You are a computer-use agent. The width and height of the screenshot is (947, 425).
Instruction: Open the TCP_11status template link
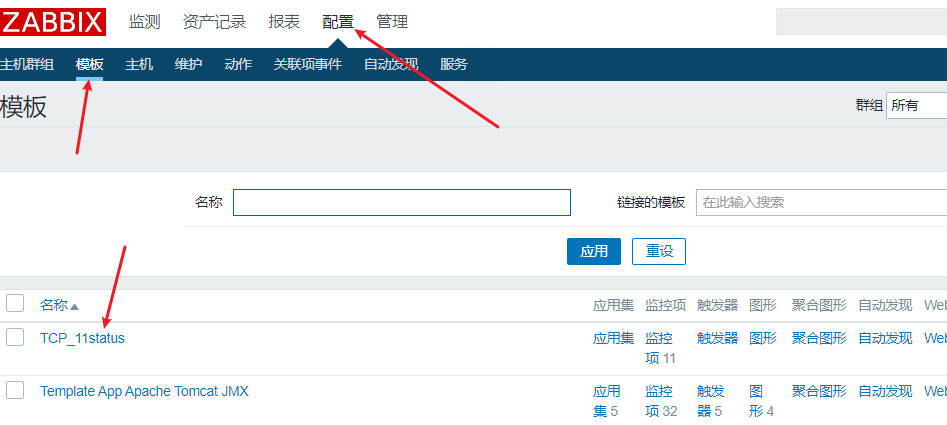(82, 338)
